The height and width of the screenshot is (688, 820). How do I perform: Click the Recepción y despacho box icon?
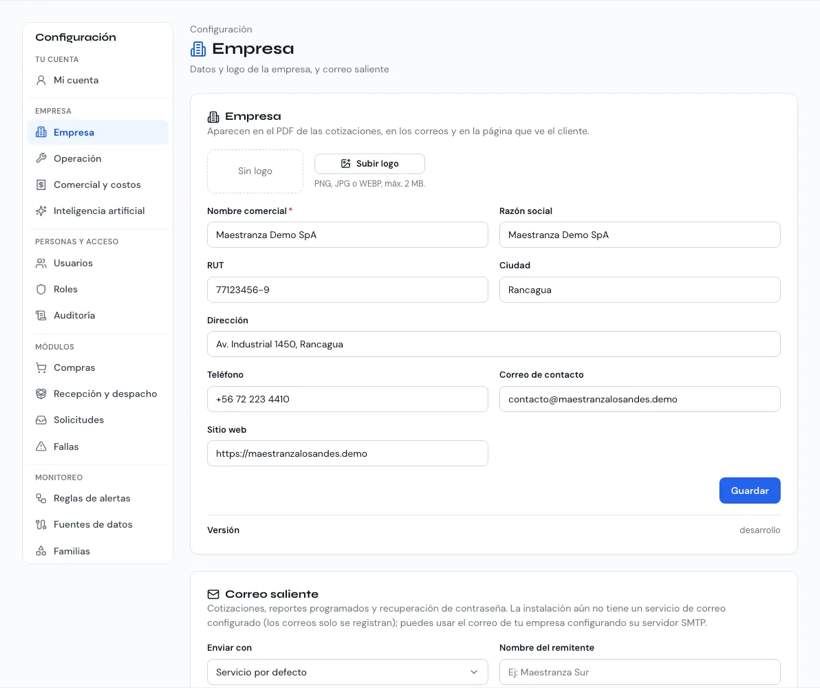(x=41, y=394)
